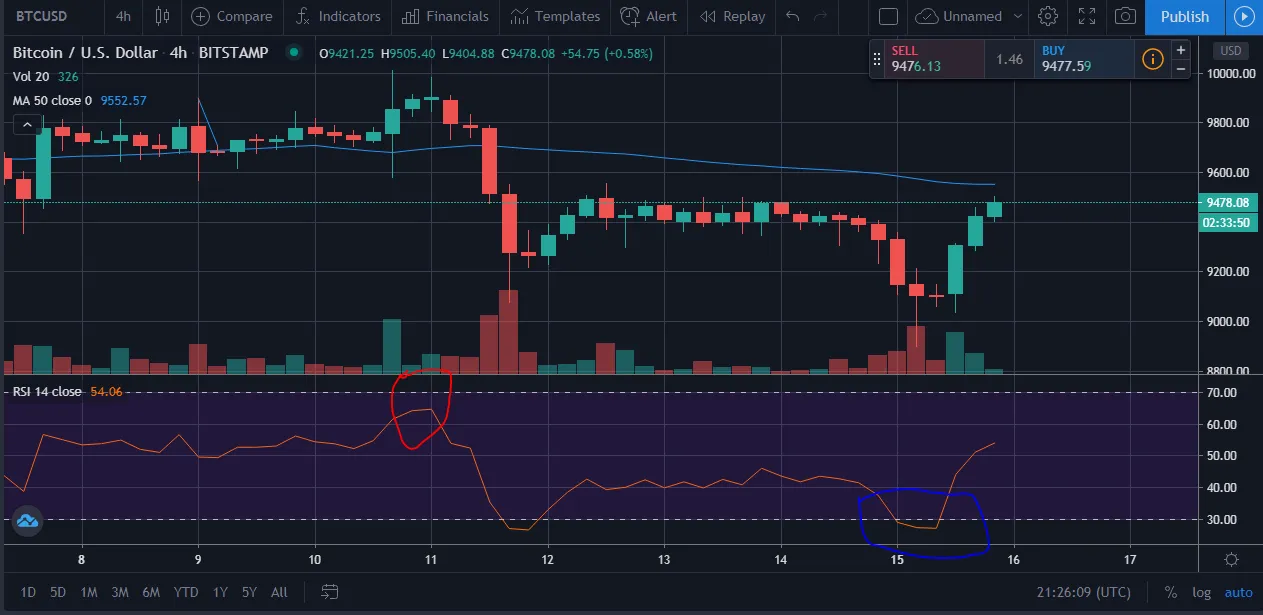This screenshot has width=1263, height=615.
Task: Select the Bitcoin / U.S. Dollar chart title
Action: click(x=140, y=53)
